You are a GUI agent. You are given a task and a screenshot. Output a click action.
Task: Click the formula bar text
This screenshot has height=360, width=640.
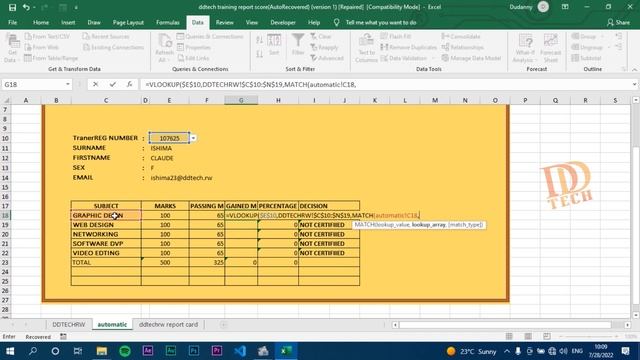[x=251, y=84]
